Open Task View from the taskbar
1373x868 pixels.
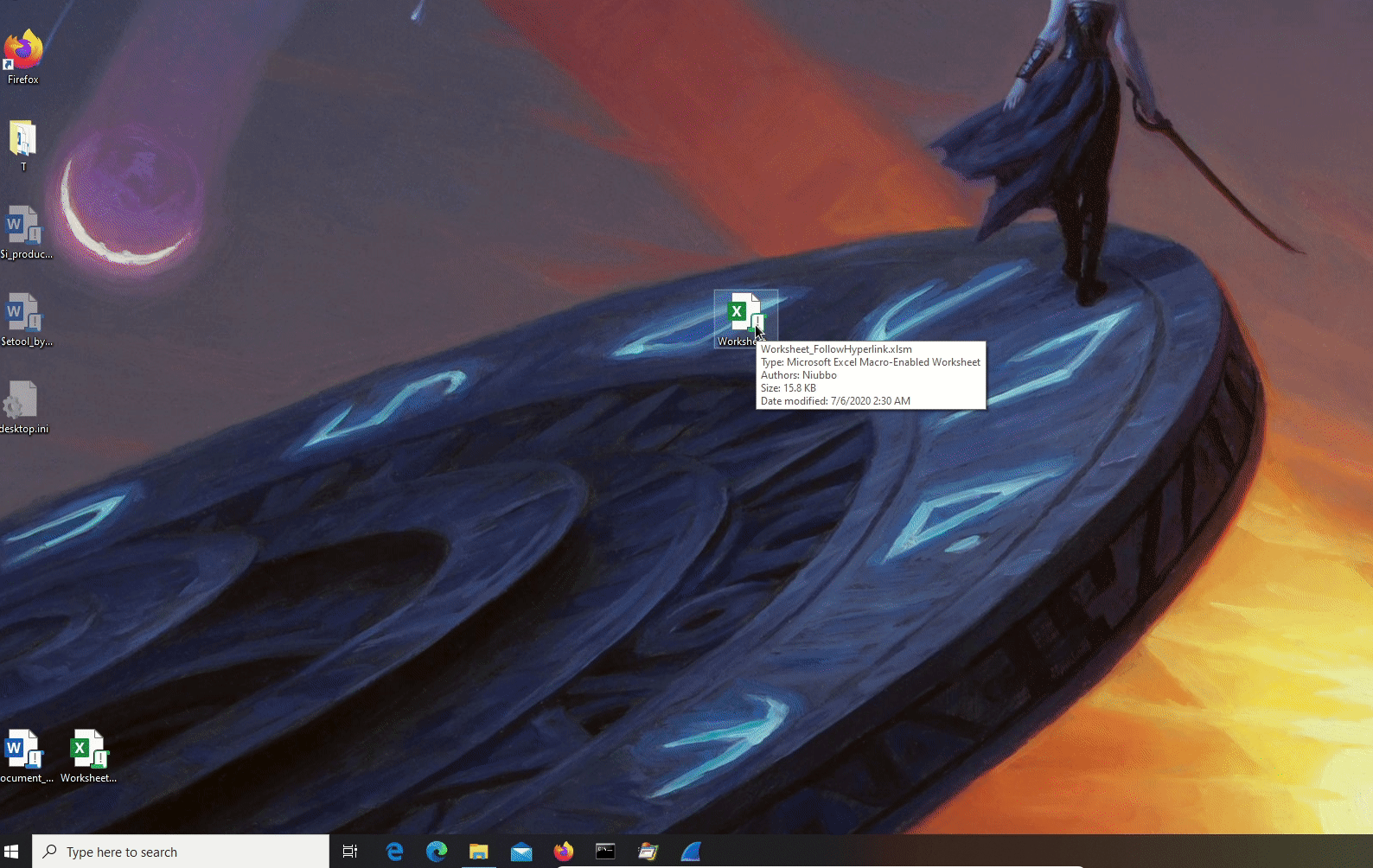(350, 852)
